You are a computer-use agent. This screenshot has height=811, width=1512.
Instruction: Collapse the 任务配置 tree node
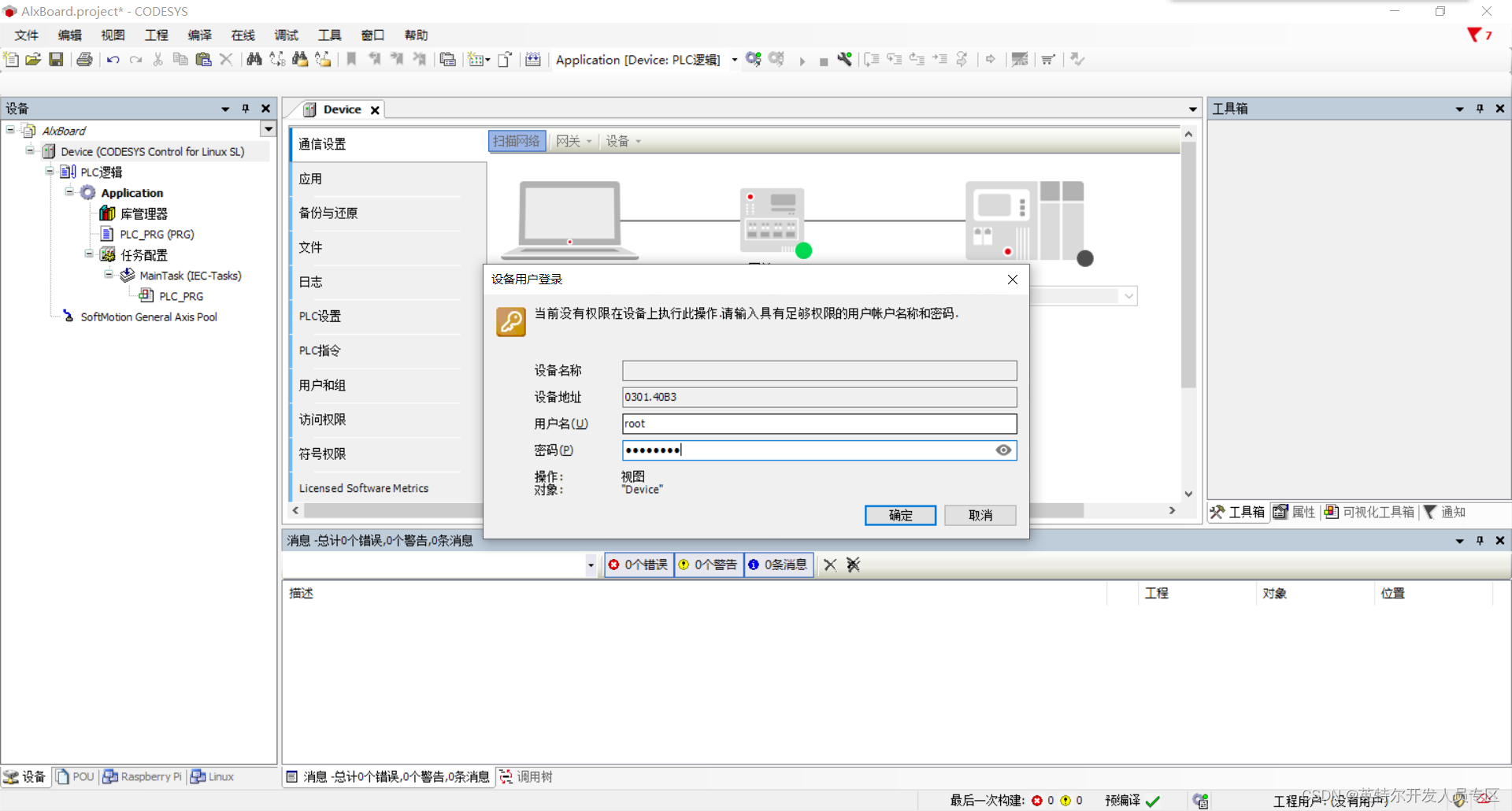click(x=89, y=254)
